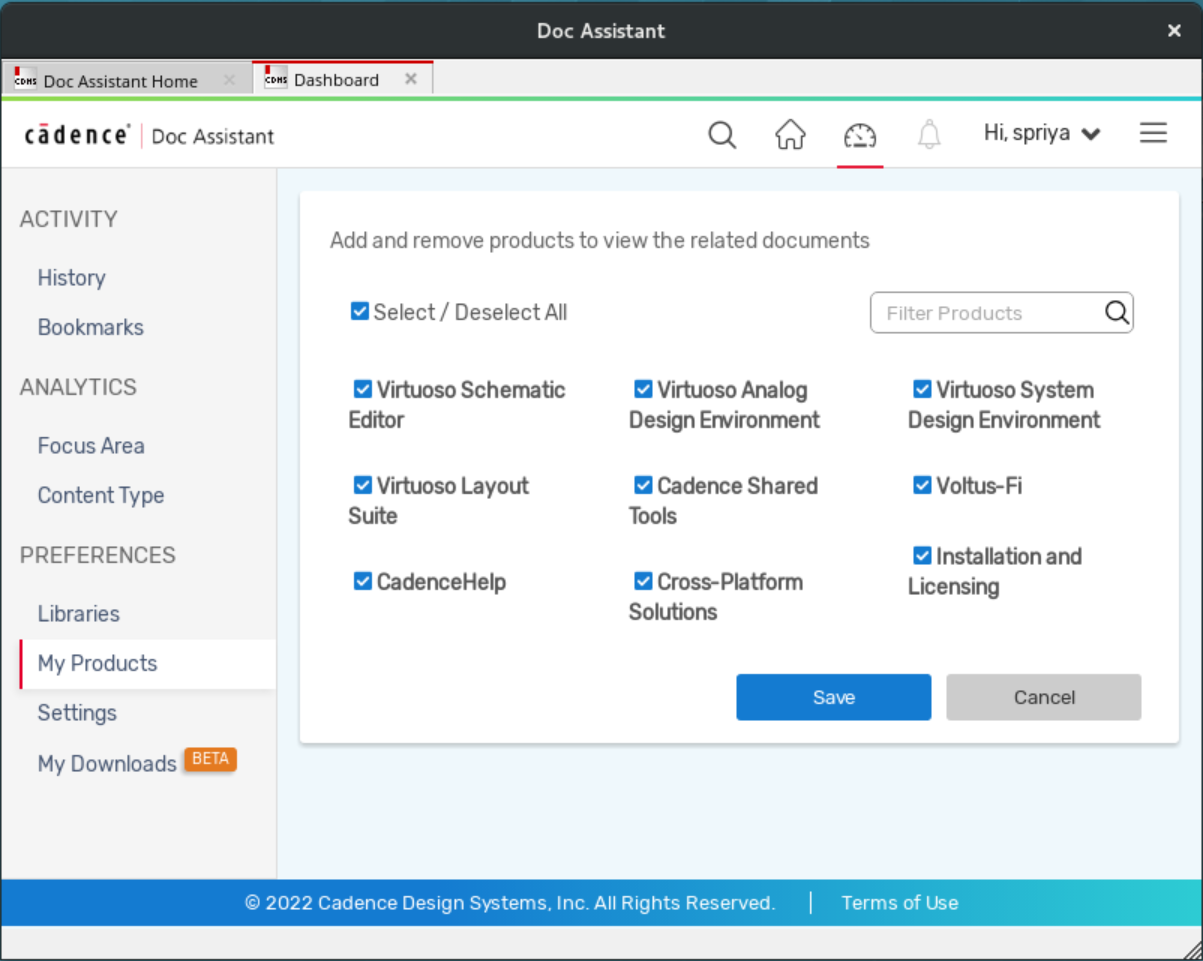Close the Dashboard tab
This screenshot has width=1203, height=961.
pyautogui.click(x=411, y=79)
